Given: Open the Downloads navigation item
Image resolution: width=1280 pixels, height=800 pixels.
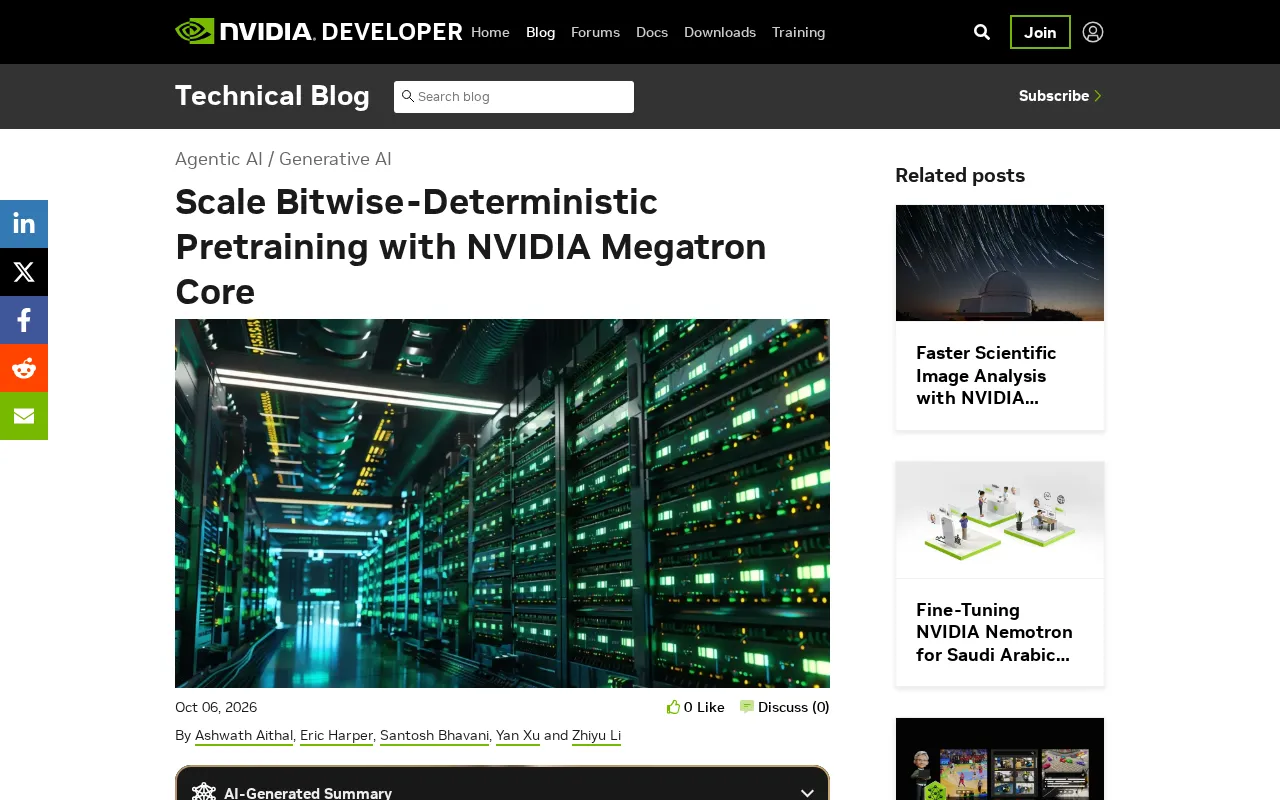Looking at the screenshot, I should tap(720, 32).
